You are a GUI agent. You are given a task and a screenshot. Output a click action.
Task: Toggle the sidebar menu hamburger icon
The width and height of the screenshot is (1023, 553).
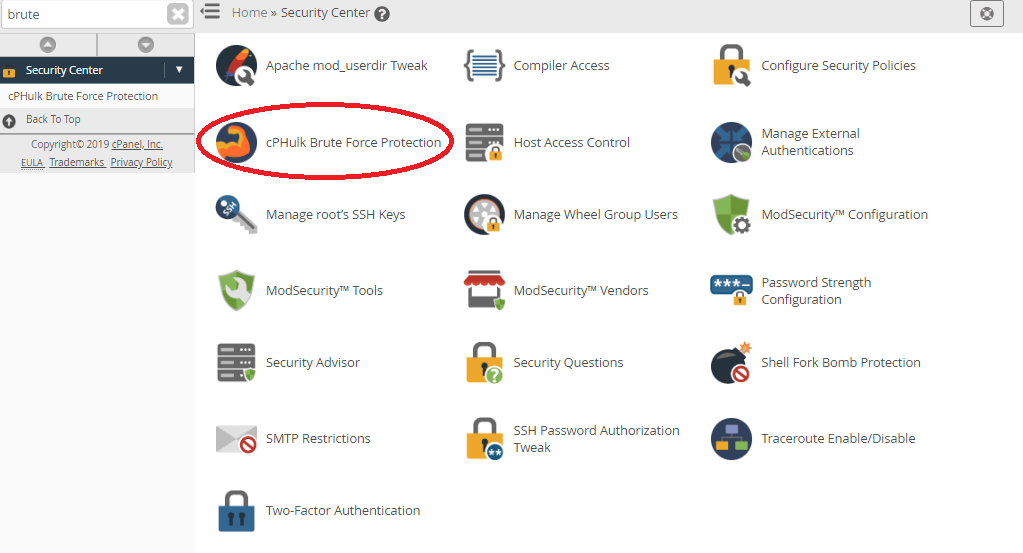pyautogui.click(x=210, y=12)
